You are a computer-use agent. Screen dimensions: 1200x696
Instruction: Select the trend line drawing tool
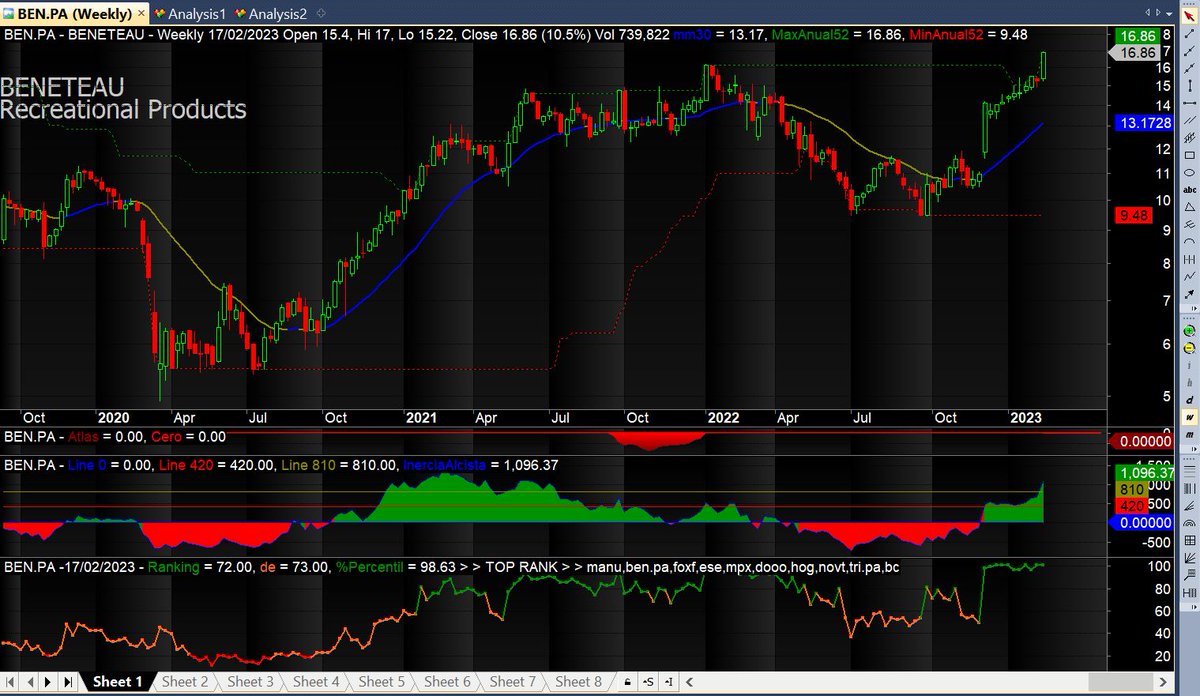pyautogui.click(x=1190, y=34)
